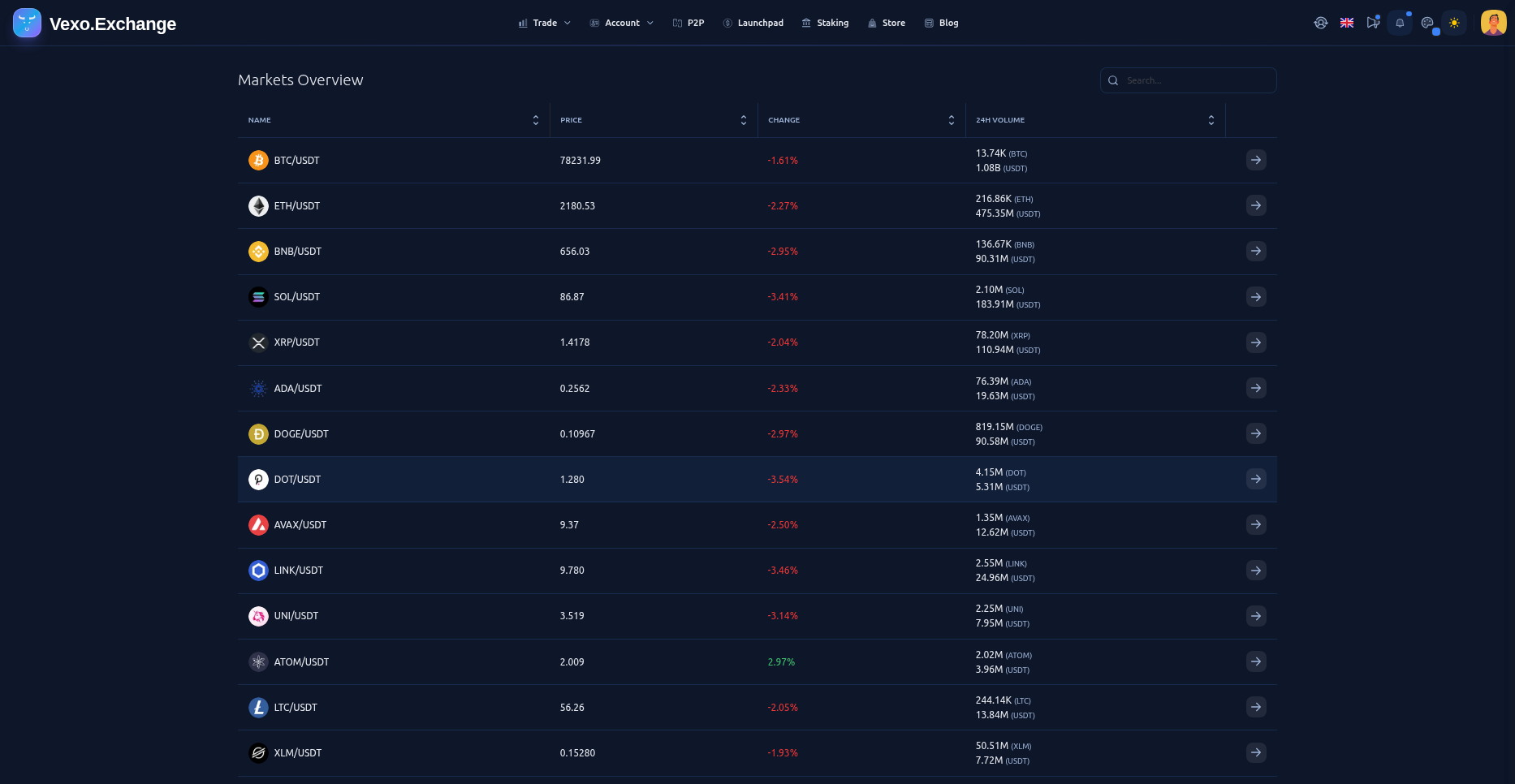
Task: Open BTC/USDT market via arrow button
Action: coord(1256,161)
